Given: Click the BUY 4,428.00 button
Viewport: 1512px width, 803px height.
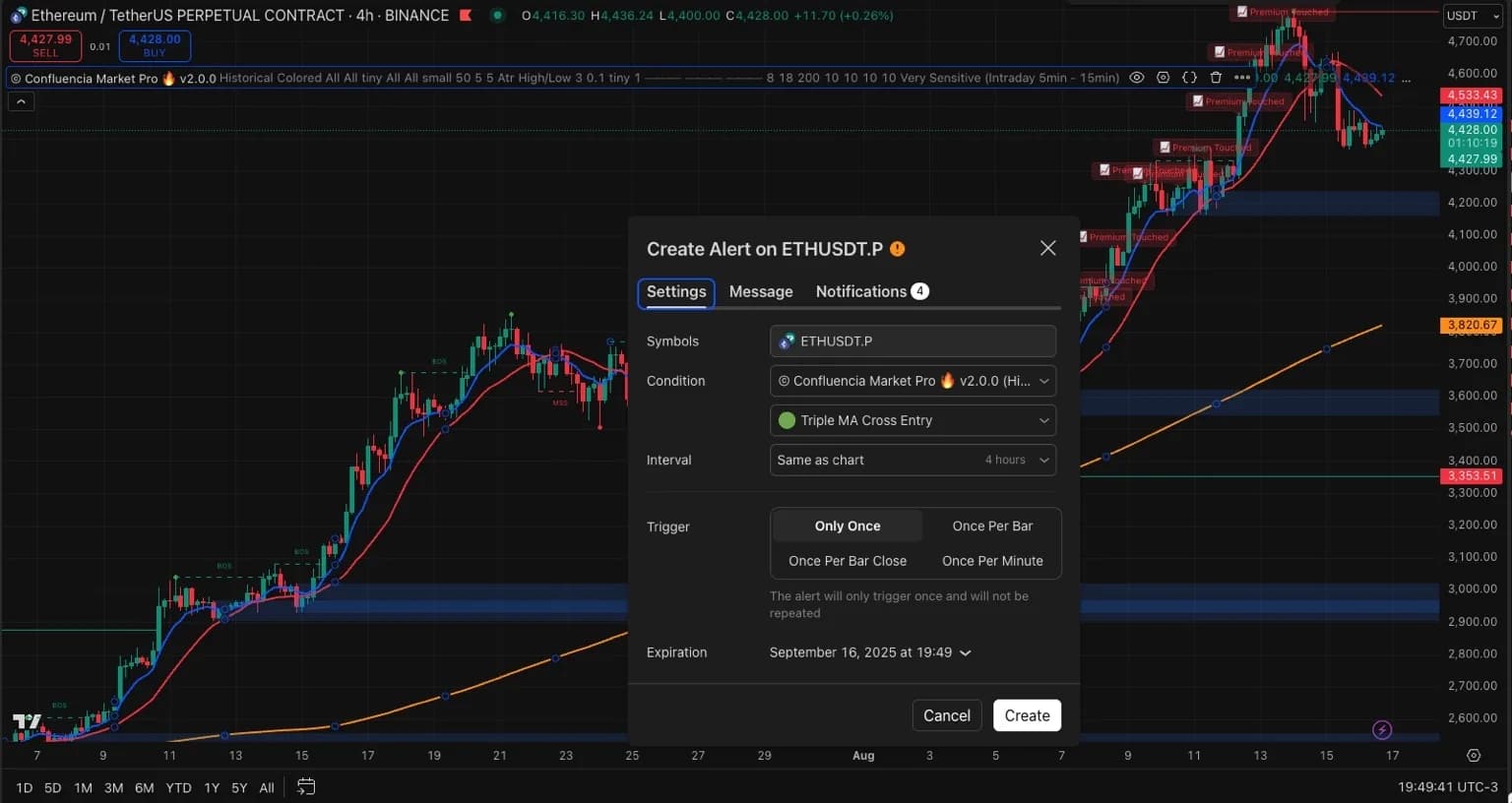Looking at the screenshot, I should pyautogui.click(x=155, y=45).
